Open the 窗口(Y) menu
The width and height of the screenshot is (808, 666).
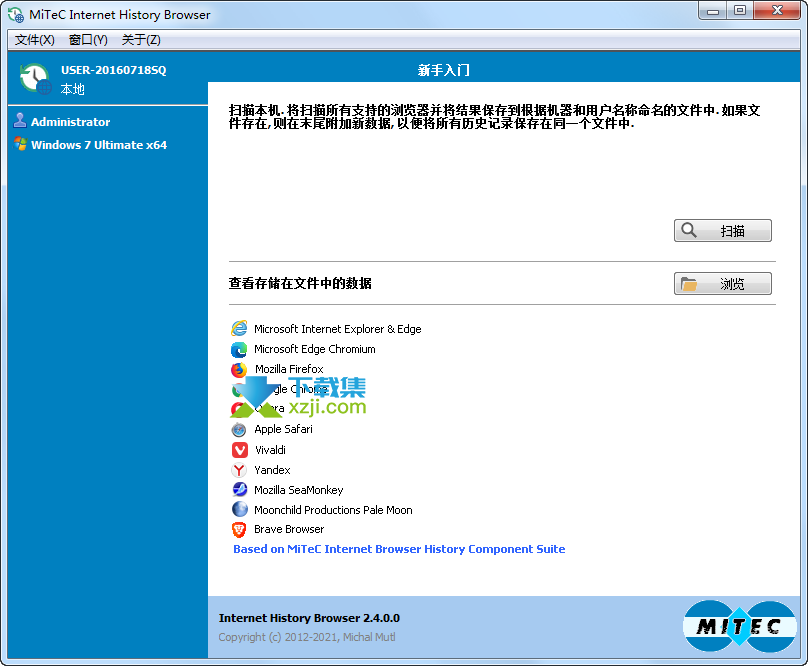tap(88, 40)
